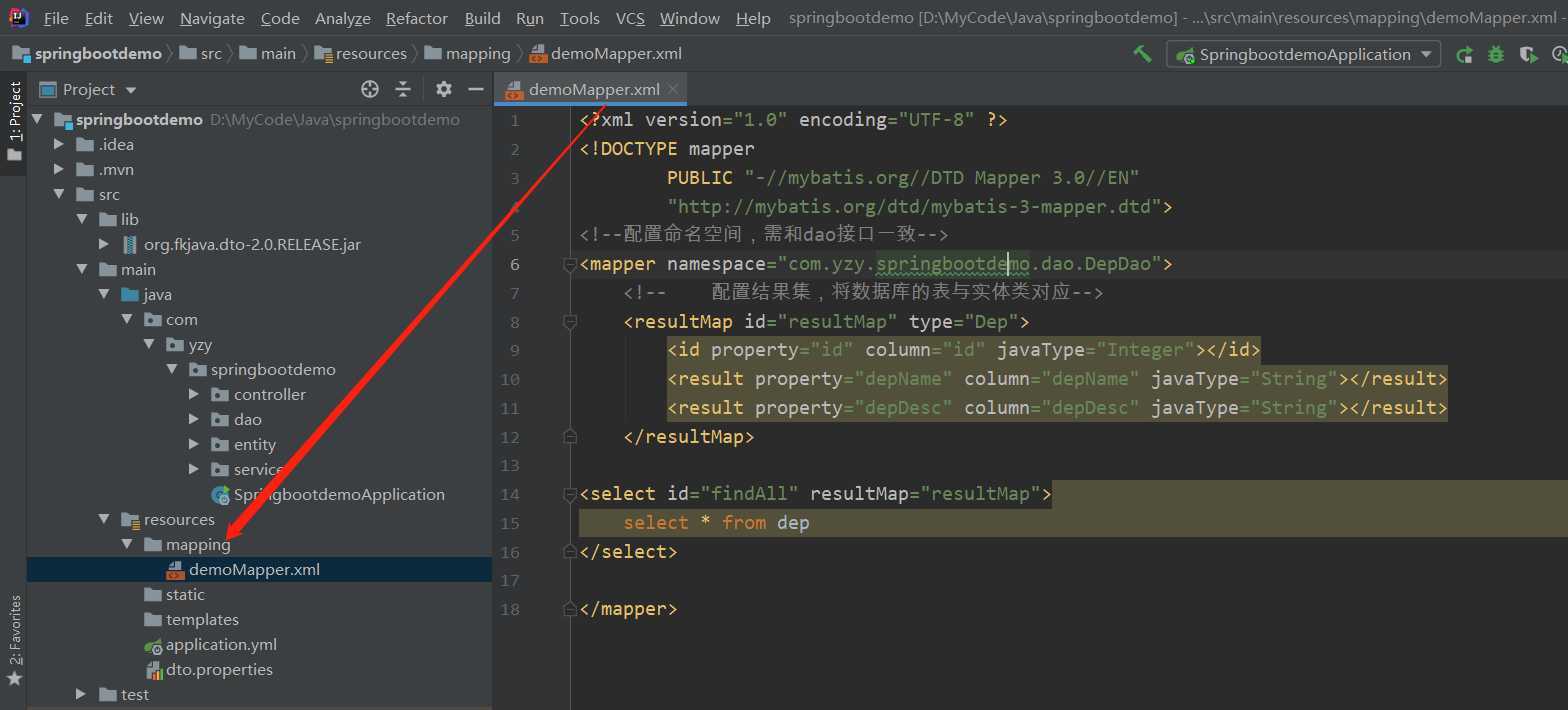Toggle code fold marker at line 6 mapper tag
Image resolution: width=1568 pixels, height=710 pixels.
(570, 264)
